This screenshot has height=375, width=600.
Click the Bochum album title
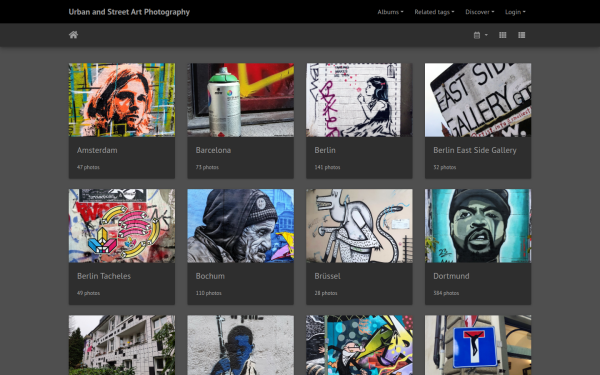(210, 276)
